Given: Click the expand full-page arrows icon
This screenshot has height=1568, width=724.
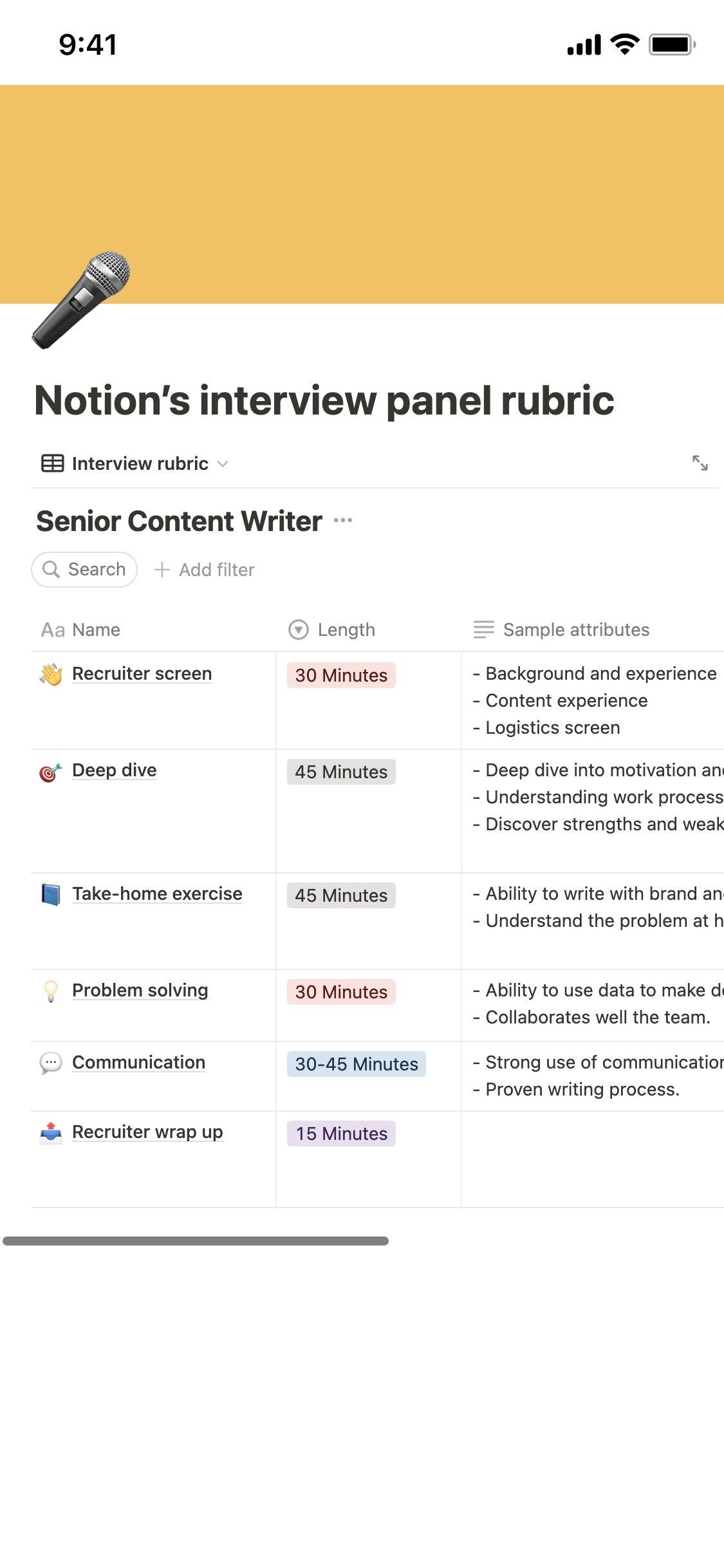Looking at the screenshot, I should point(700,463).
